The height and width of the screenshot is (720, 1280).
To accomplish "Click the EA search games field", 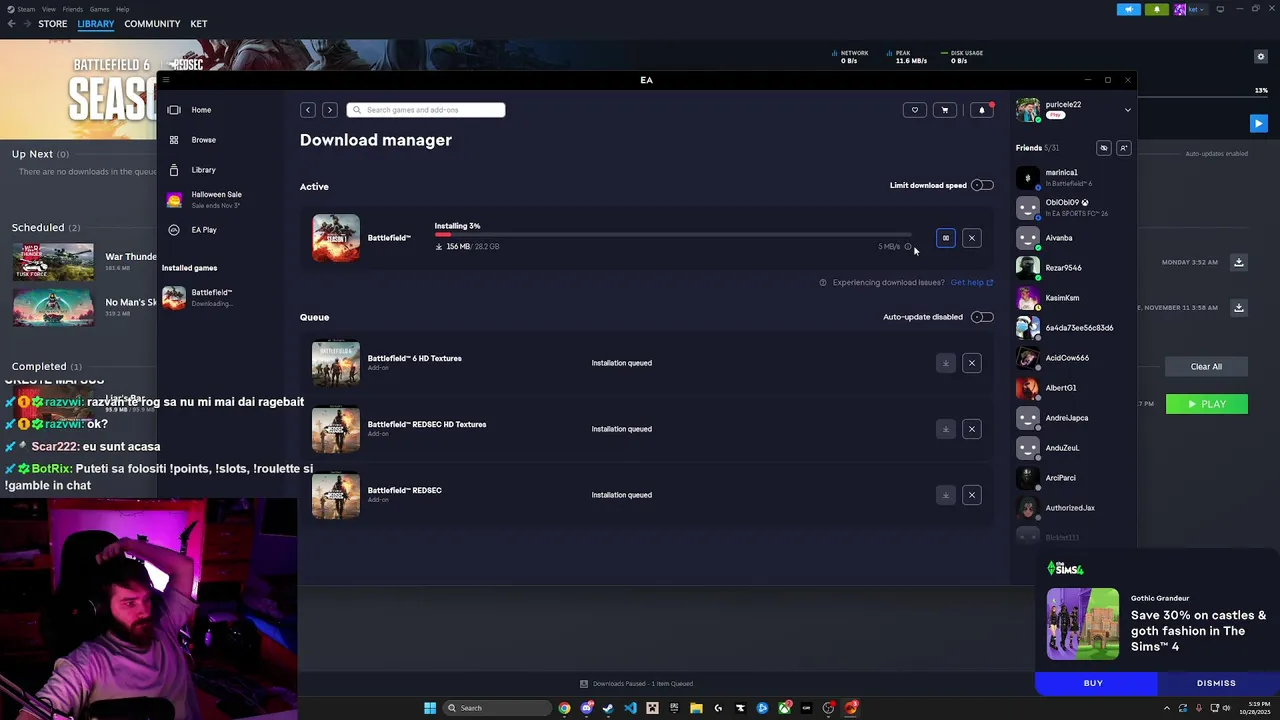I will pyautogui.click(x=426, y=110).
